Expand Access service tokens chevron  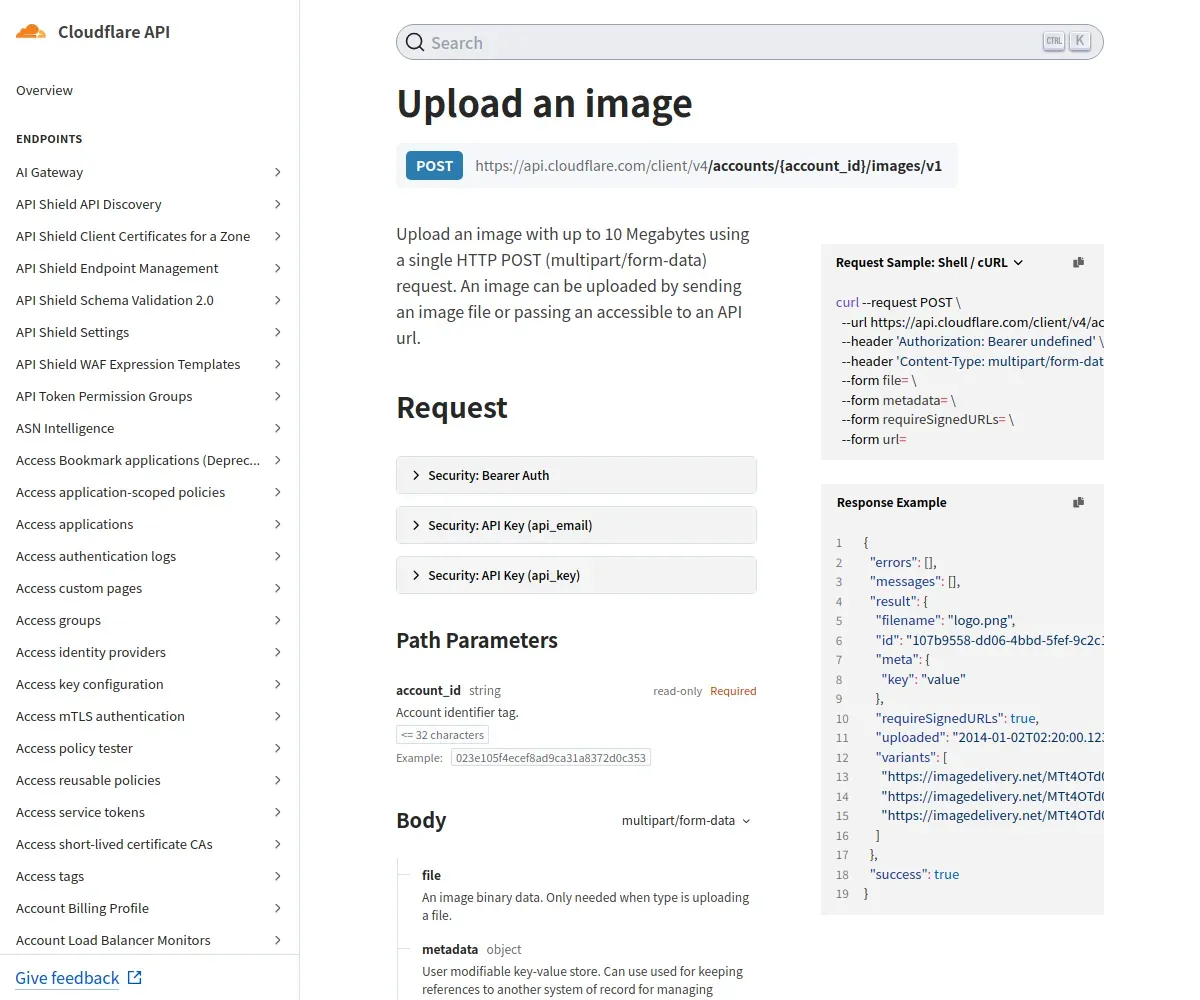[x=277, y=812]
